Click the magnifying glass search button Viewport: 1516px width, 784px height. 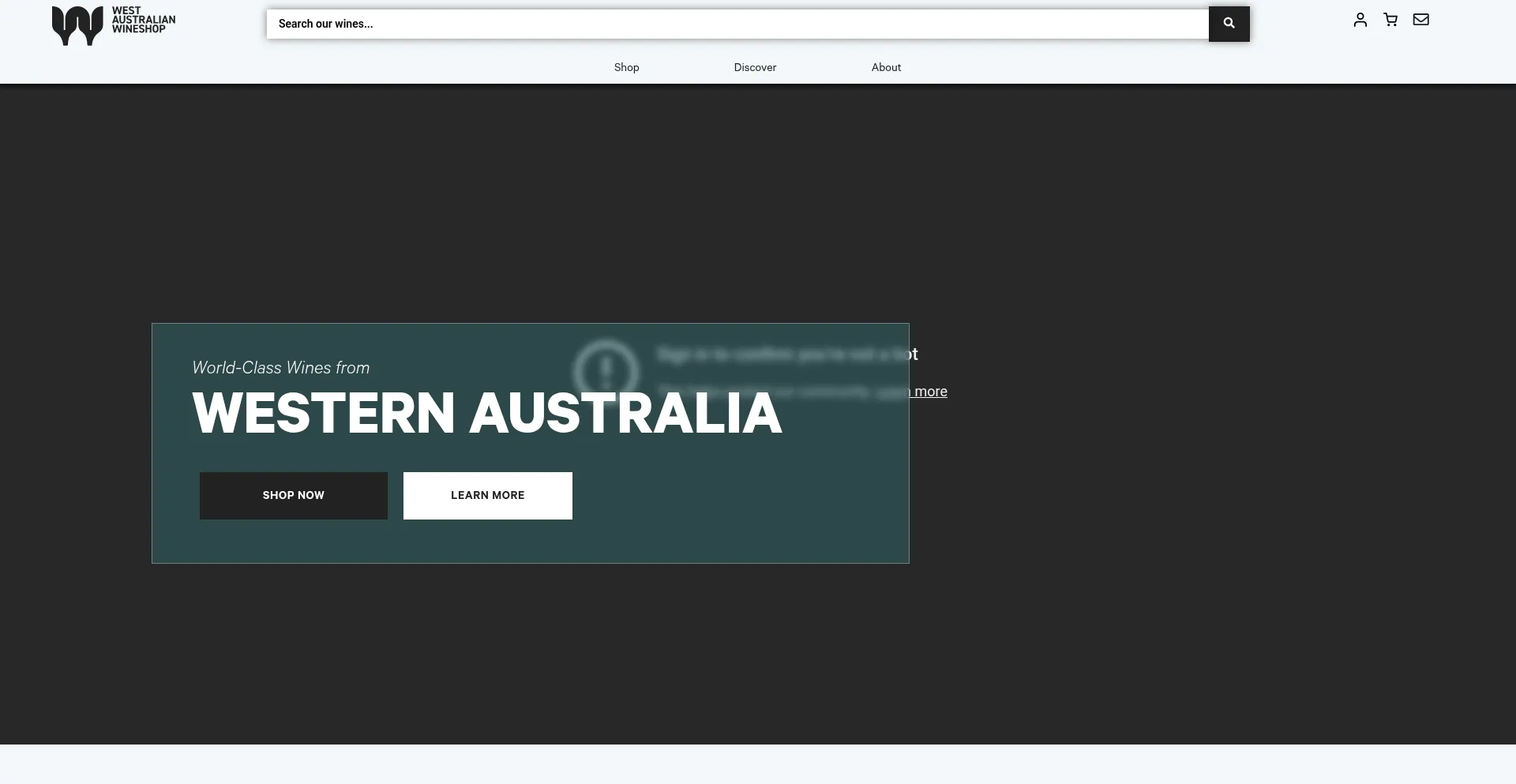point(1229,24)
